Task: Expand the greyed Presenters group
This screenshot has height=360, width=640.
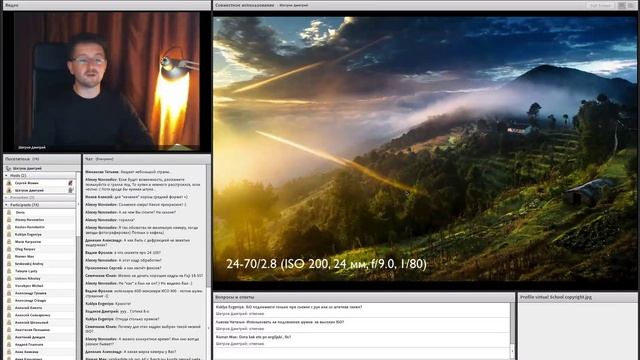Action: coord(7,198)
